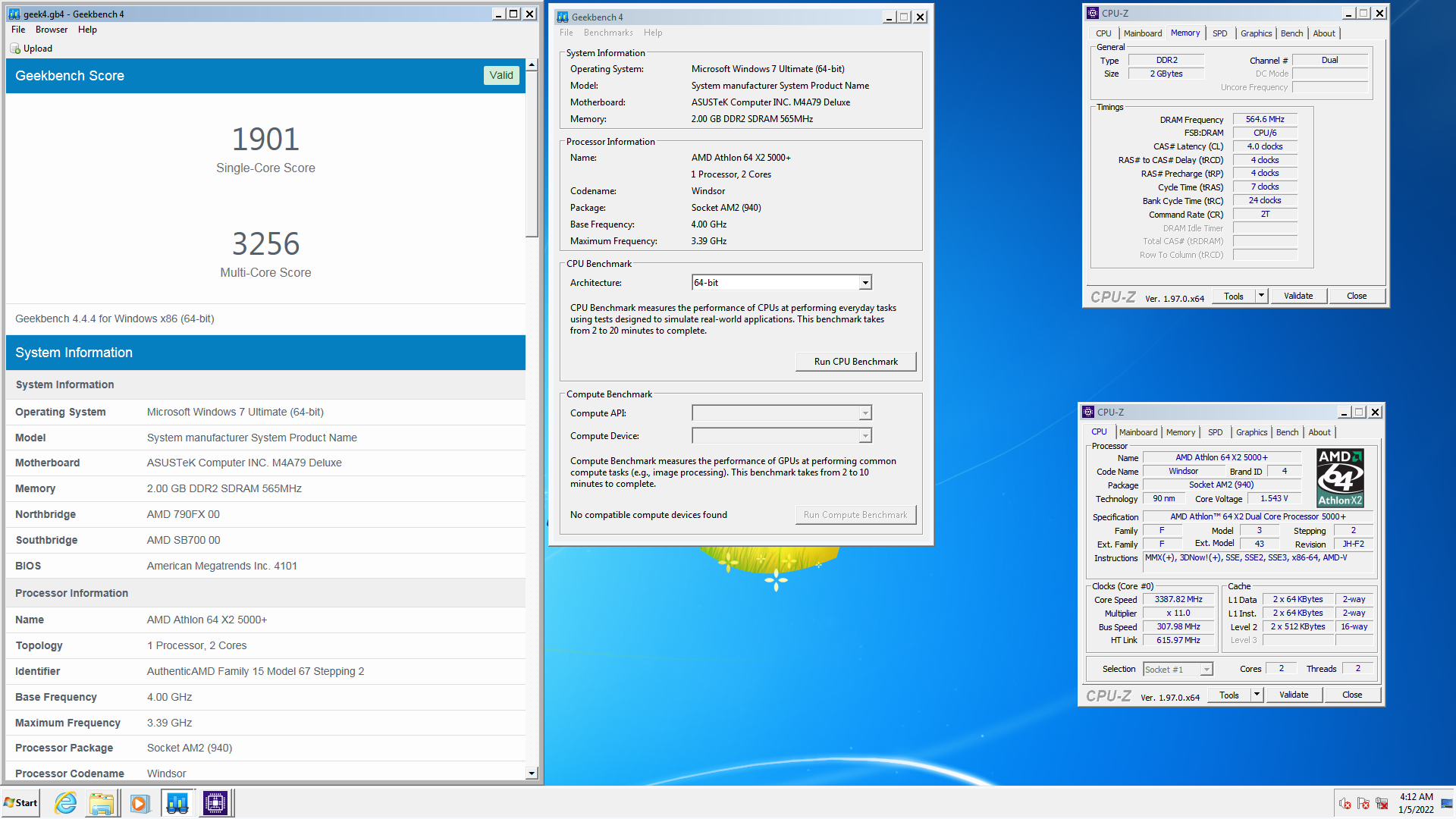
Task: Click Core Speed value 3387.82 MHz
Action: coord(1178,599)
